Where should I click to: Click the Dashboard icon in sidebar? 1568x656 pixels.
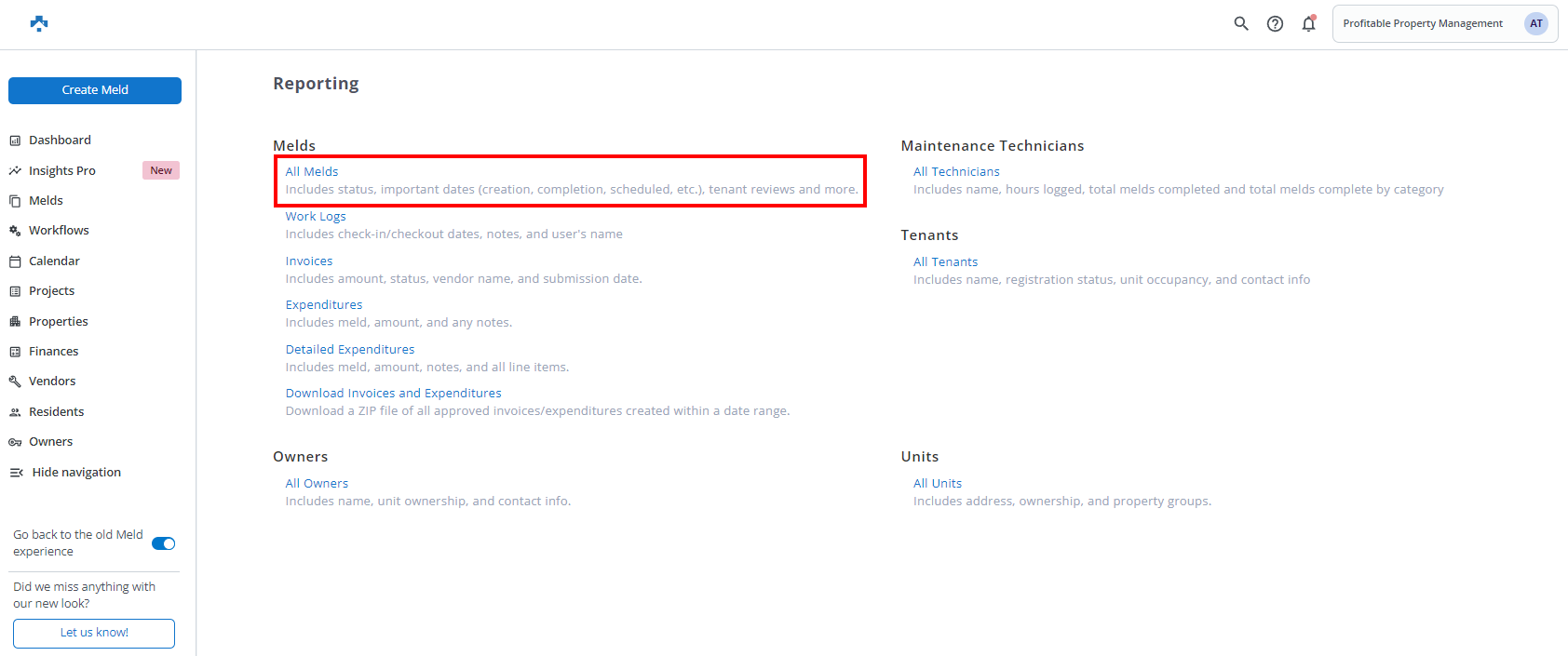(x=15, y=141)
